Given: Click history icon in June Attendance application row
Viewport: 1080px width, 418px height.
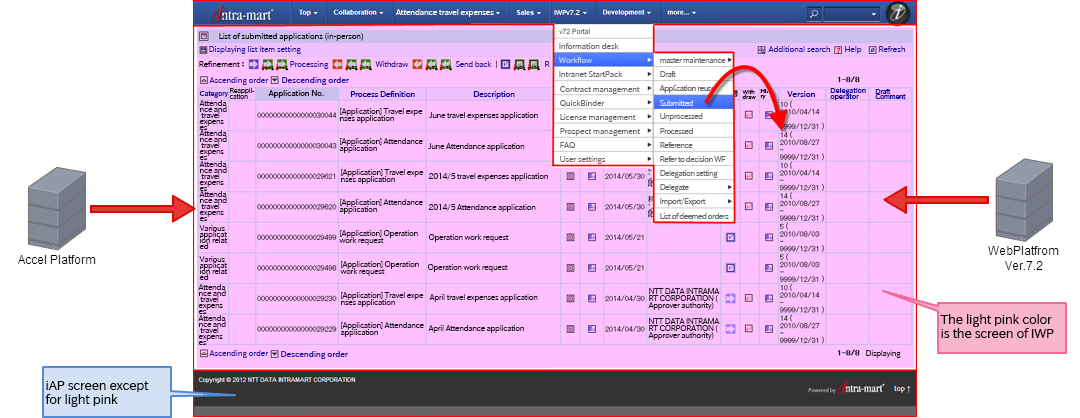Looking at the screenshot, I should [x=769, y=146].
